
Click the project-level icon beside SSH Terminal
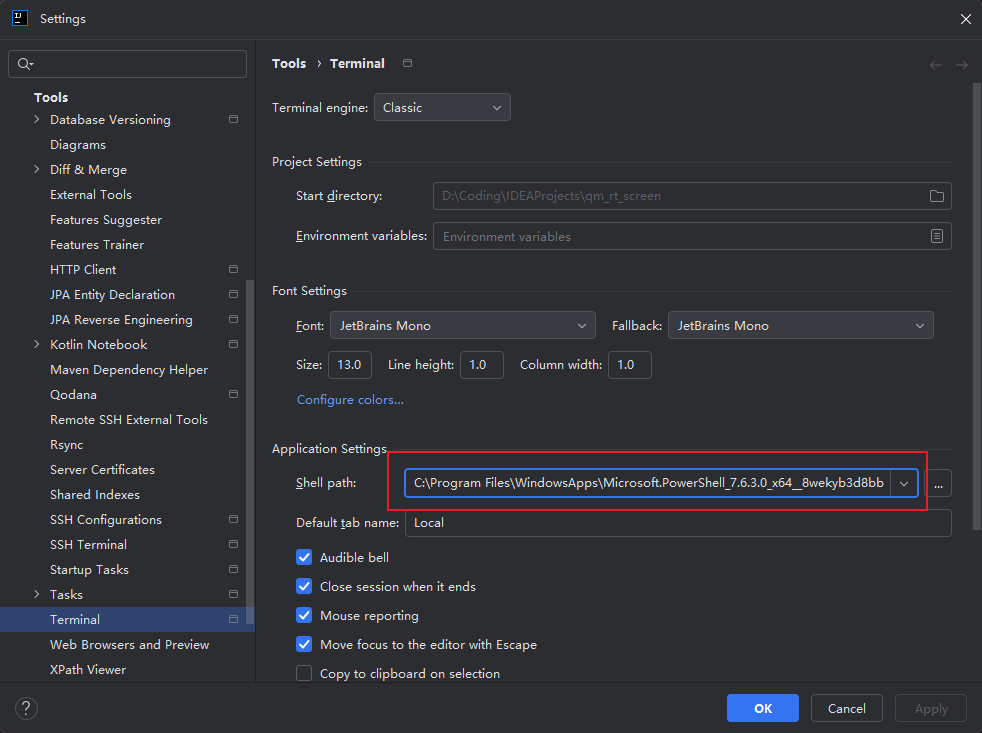[234, 544]
